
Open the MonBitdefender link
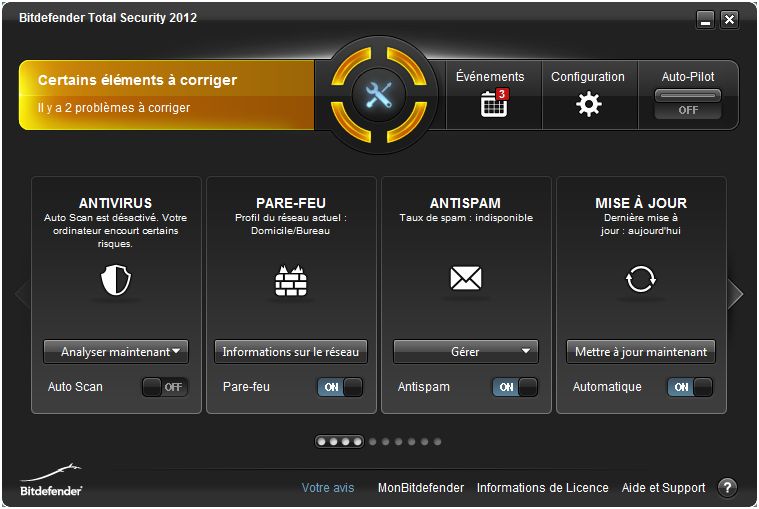point(421,488)
